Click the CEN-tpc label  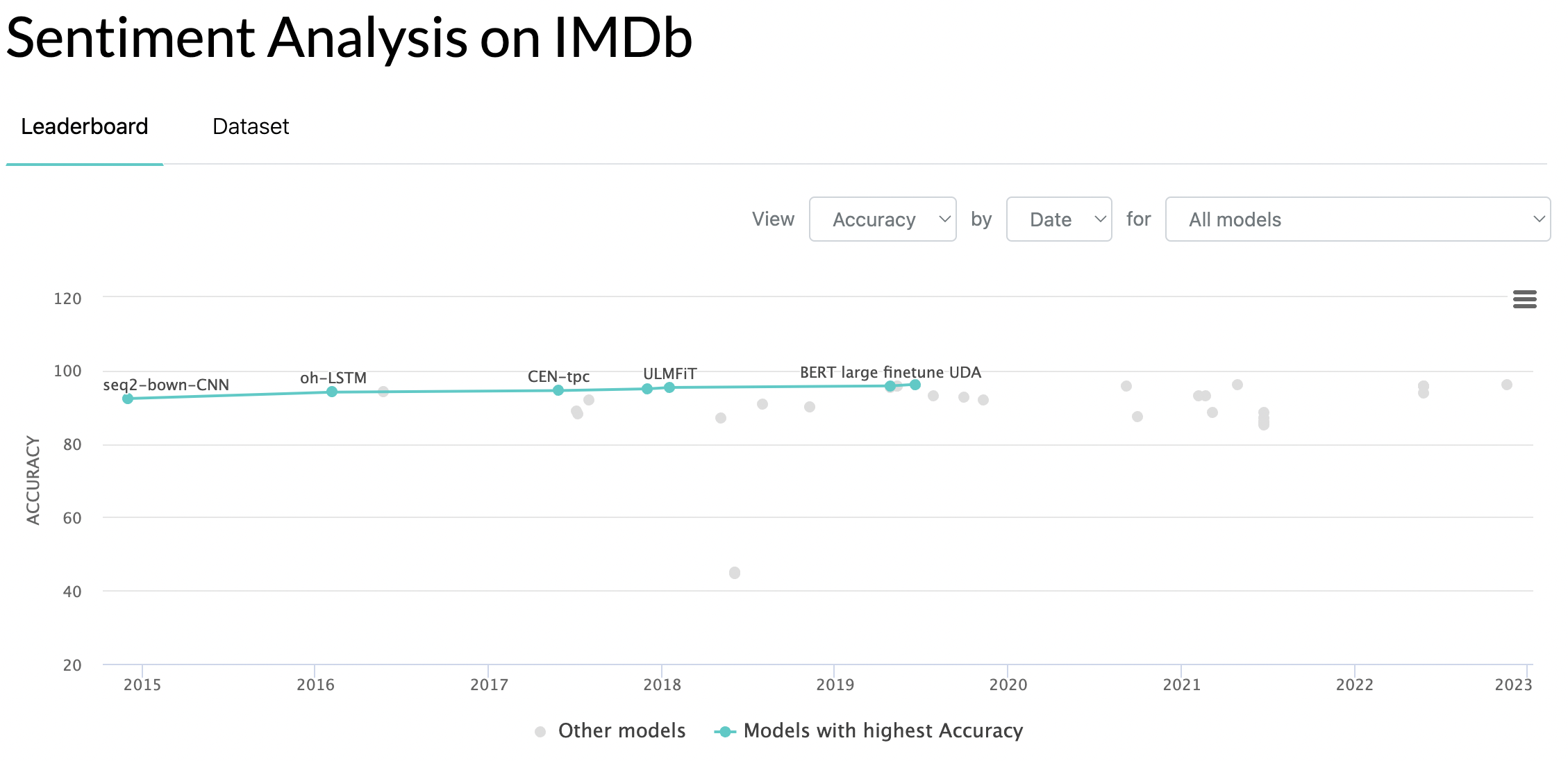[558, 376]
